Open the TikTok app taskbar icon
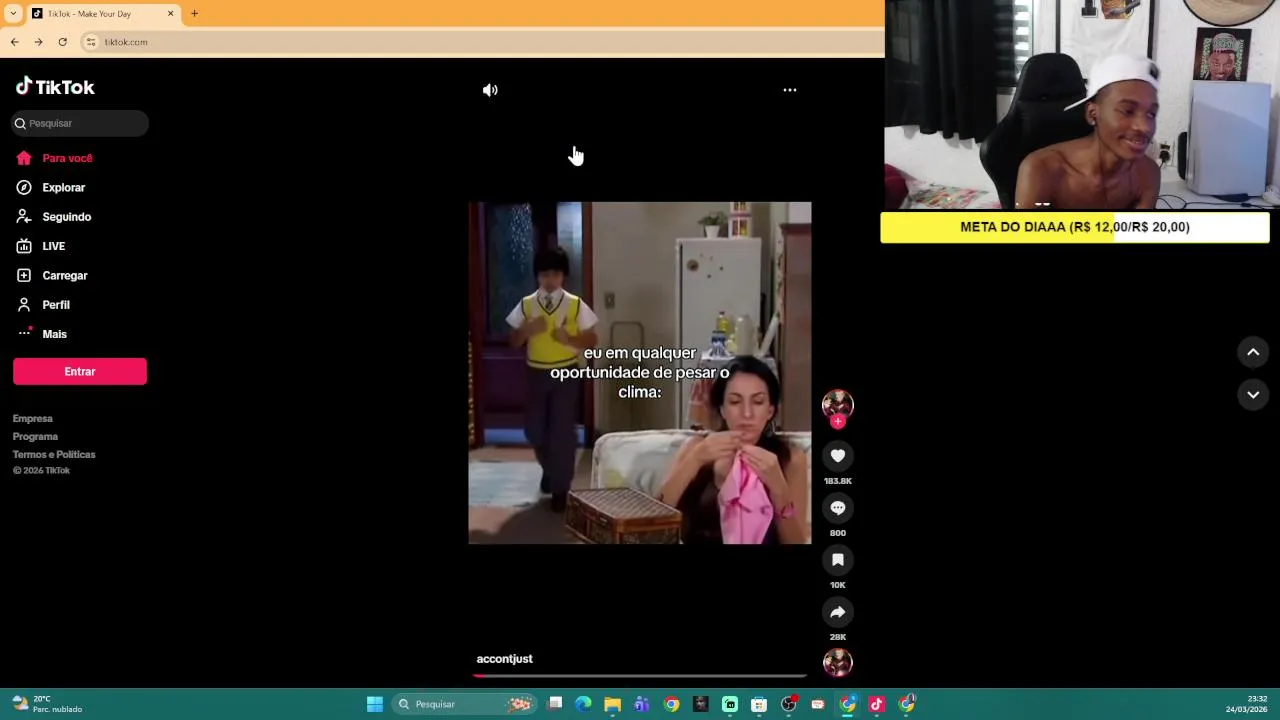Image resolution: width=1280 pixels, height=720 pixels. click(x=877, y=704)
